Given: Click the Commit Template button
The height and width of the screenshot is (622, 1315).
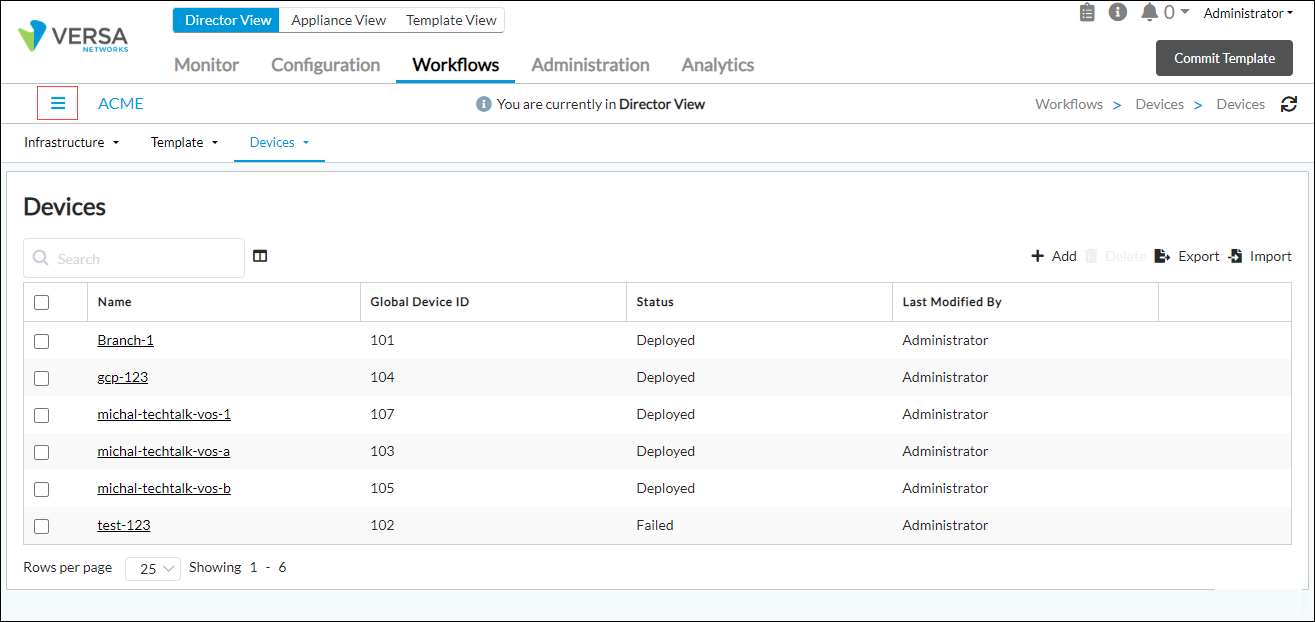Looking at the screenshot, I should [1224, 57].
